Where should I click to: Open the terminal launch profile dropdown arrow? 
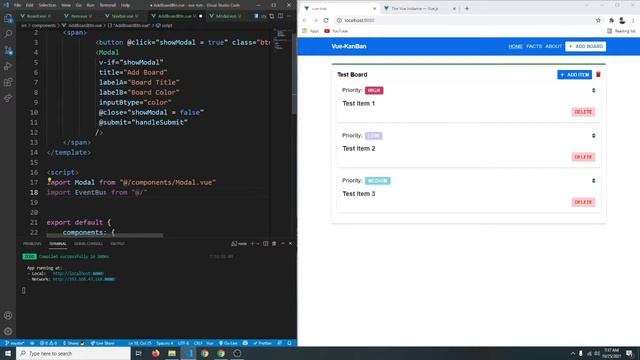258,244
